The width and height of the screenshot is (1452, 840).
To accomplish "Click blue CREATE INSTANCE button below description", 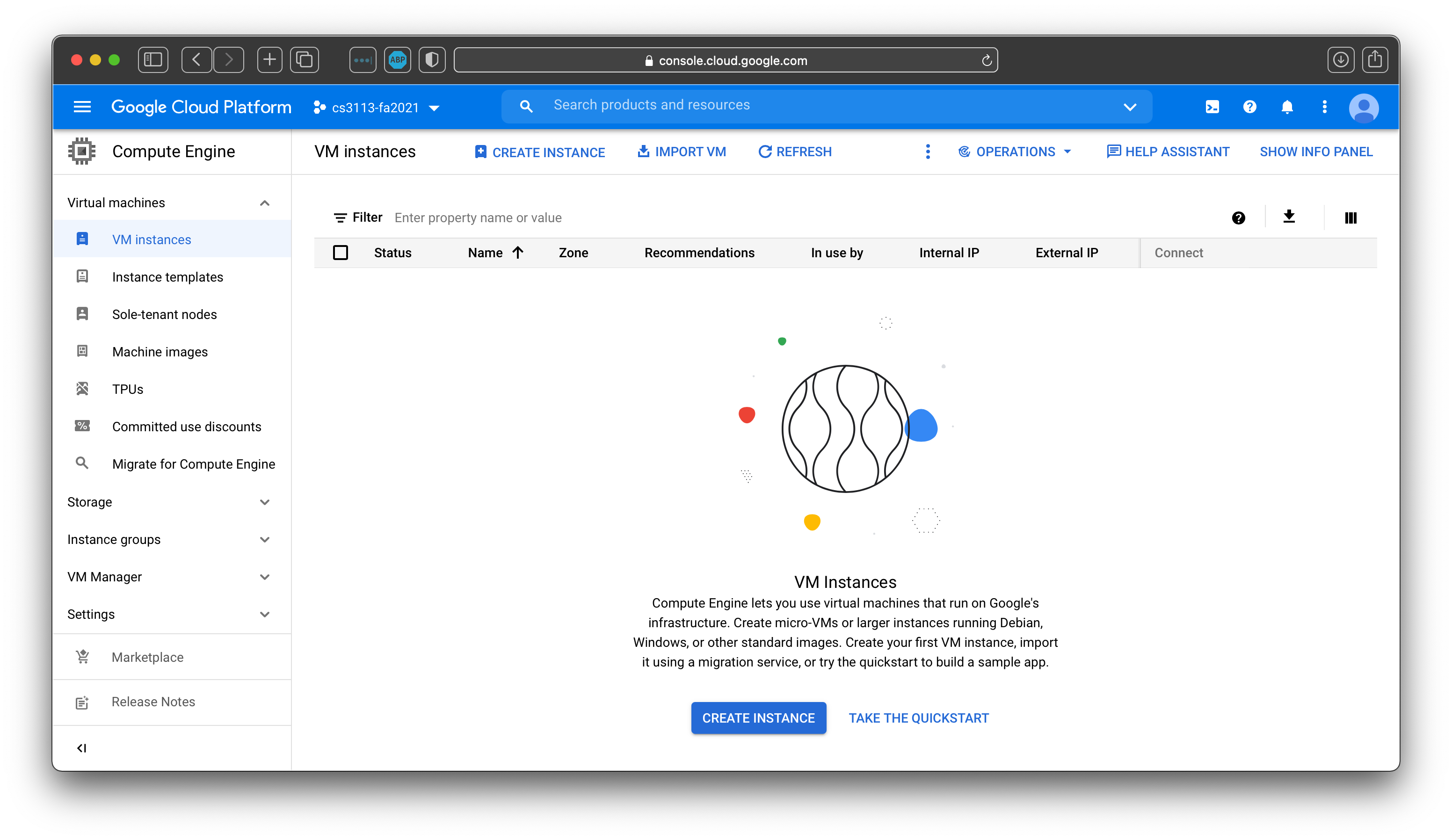I will [x=758, y=718].
